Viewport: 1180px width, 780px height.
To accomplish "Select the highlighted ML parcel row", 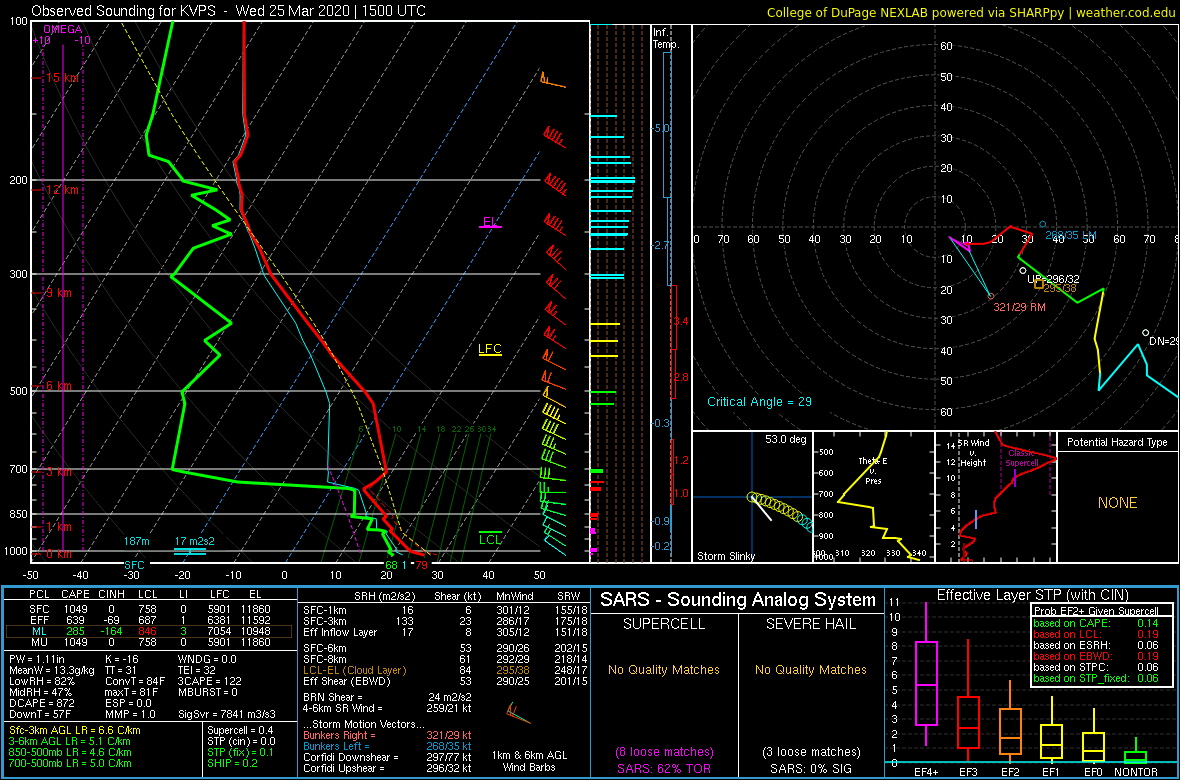I will [x=149, y=632].
